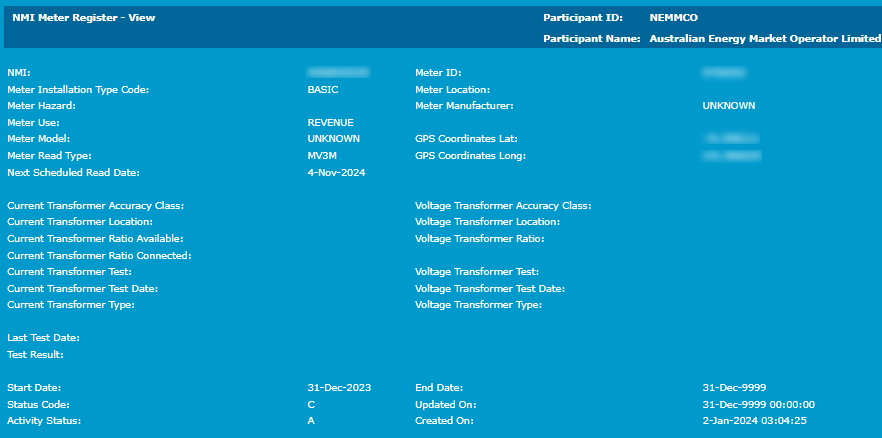Click the blurred NMI value
This screenshot has height=438, width=882.
[x=338, y=73]
